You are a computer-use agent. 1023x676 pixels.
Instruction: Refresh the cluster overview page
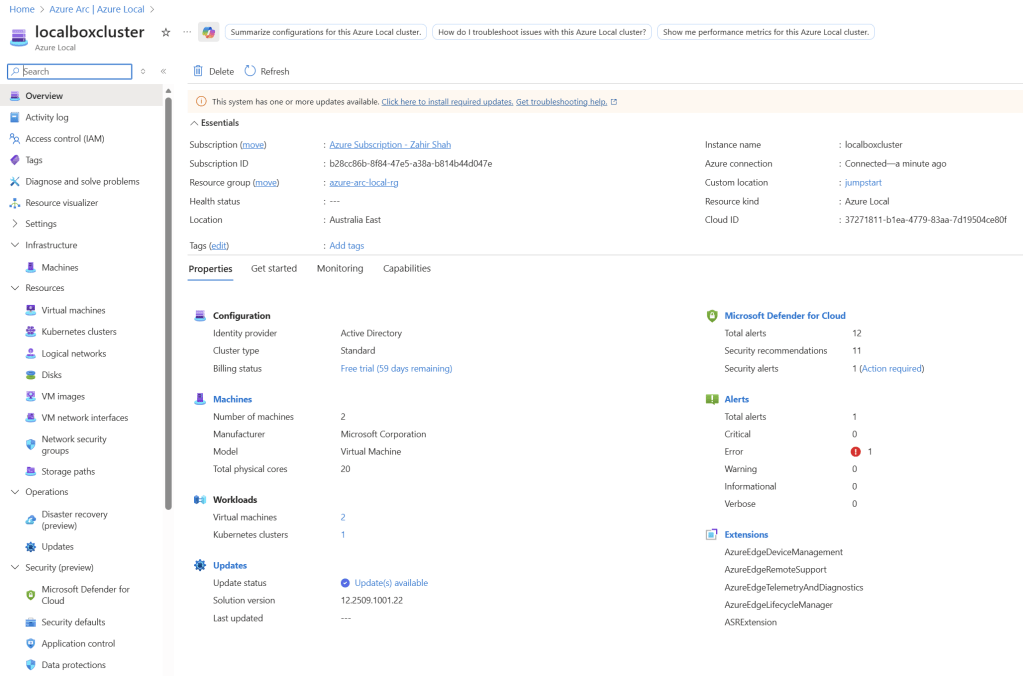click(x=267, y=71)
